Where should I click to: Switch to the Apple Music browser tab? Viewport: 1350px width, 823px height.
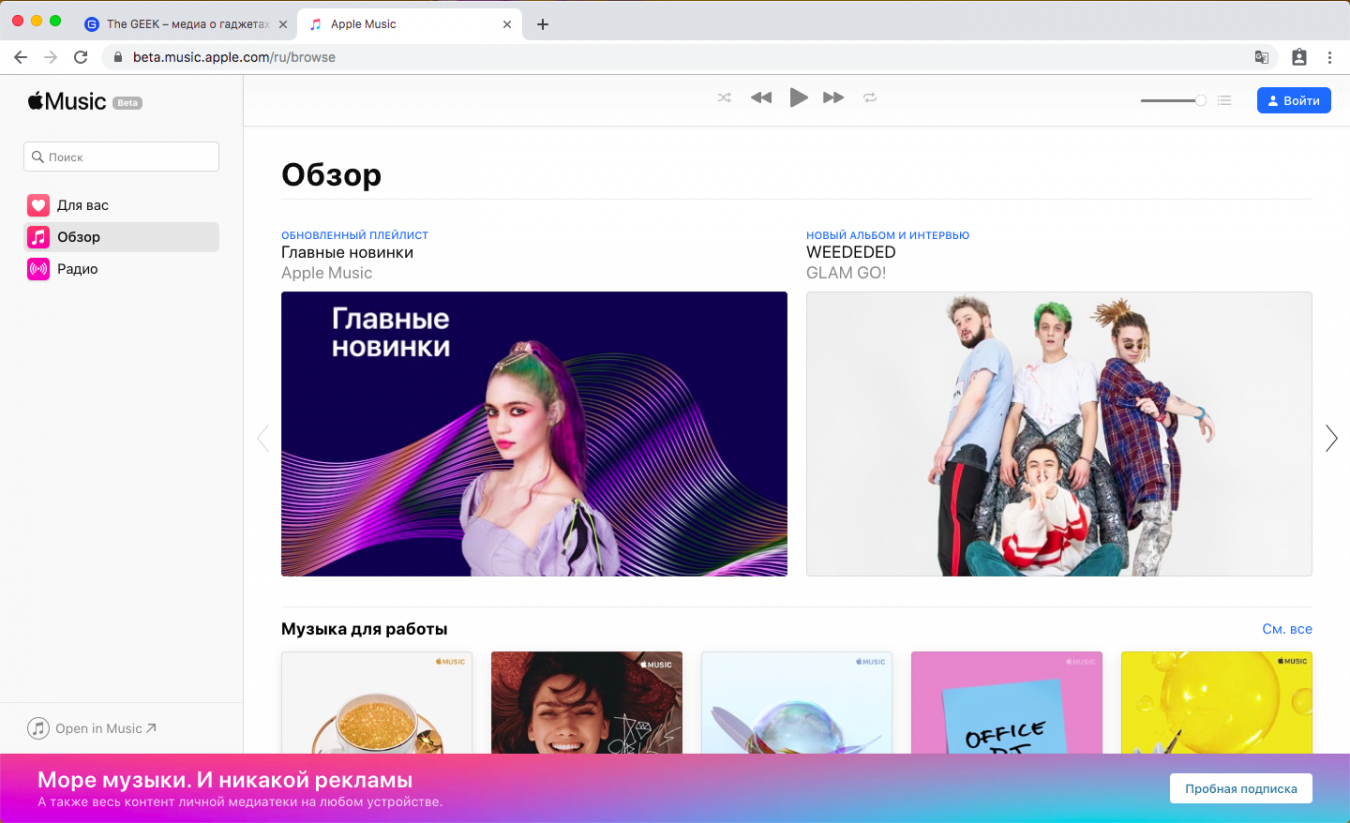coord(410,24)
